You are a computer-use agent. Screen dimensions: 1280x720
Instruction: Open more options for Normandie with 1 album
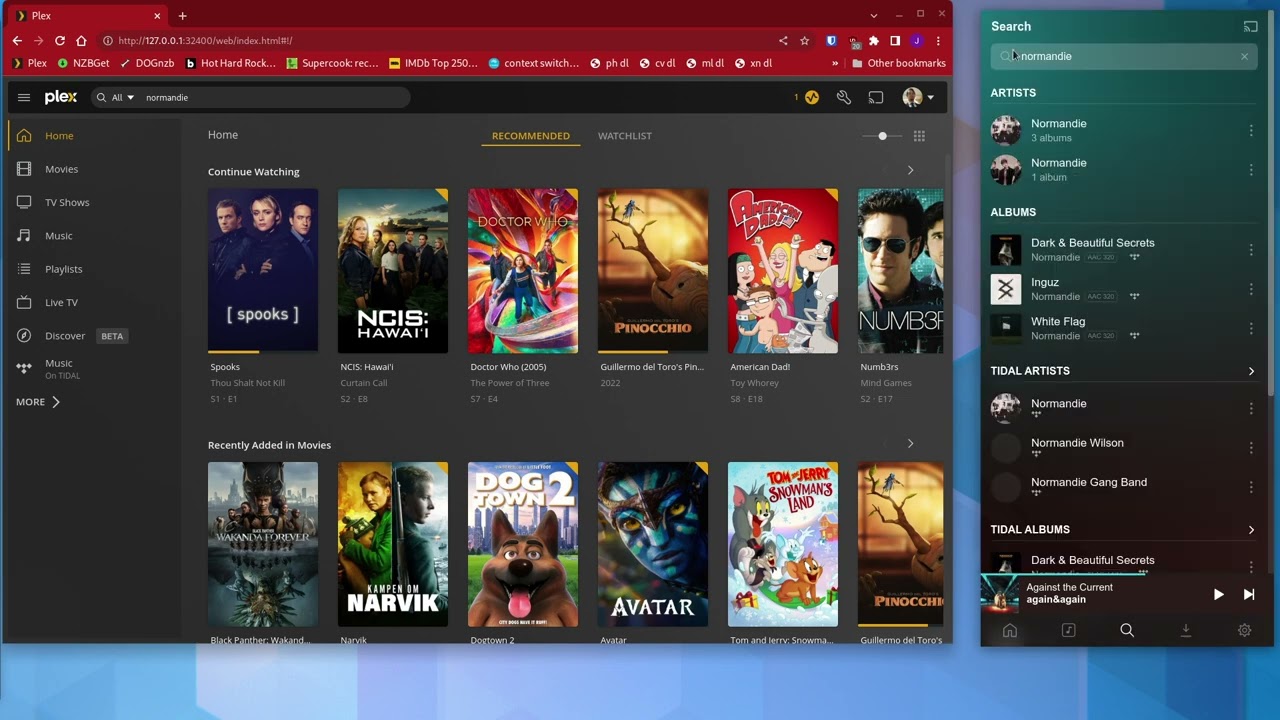[1251, 170]
